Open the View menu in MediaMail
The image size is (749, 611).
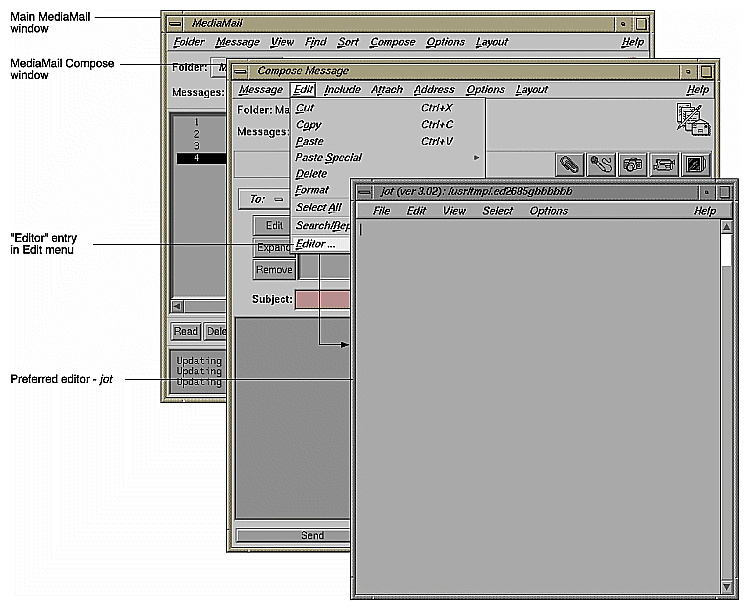pyautogui.click(x=282, y=42)
